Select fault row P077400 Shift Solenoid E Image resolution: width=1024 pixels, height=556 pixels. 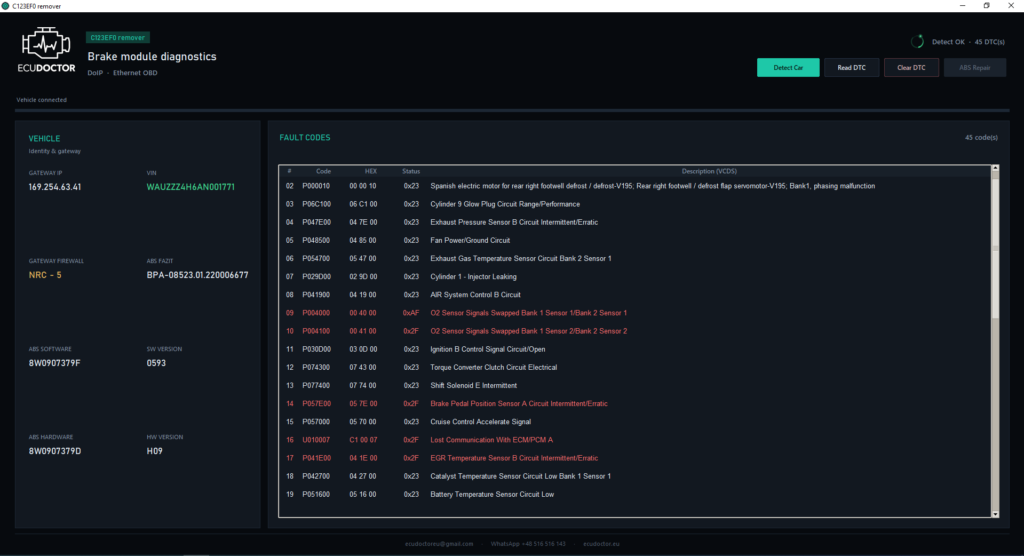[635, 385]
